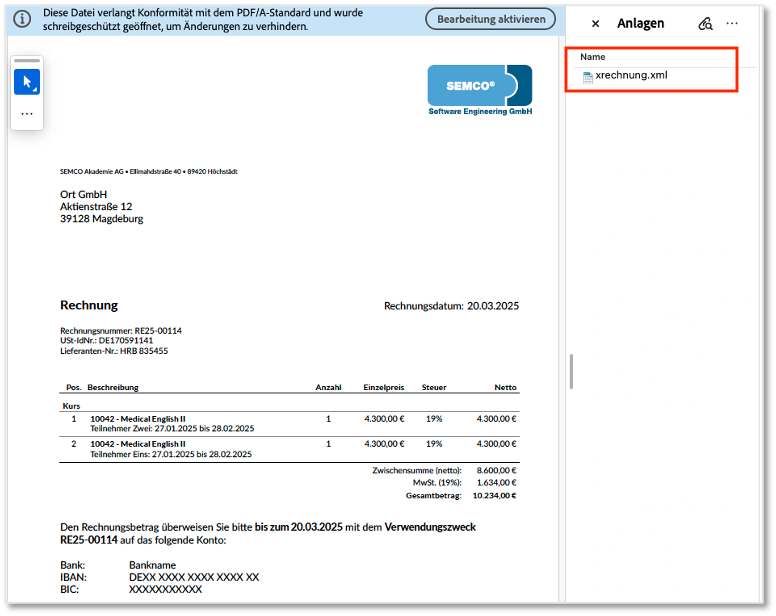Click the Netto column header
The image size is (776, 616).
click(505, 387)
